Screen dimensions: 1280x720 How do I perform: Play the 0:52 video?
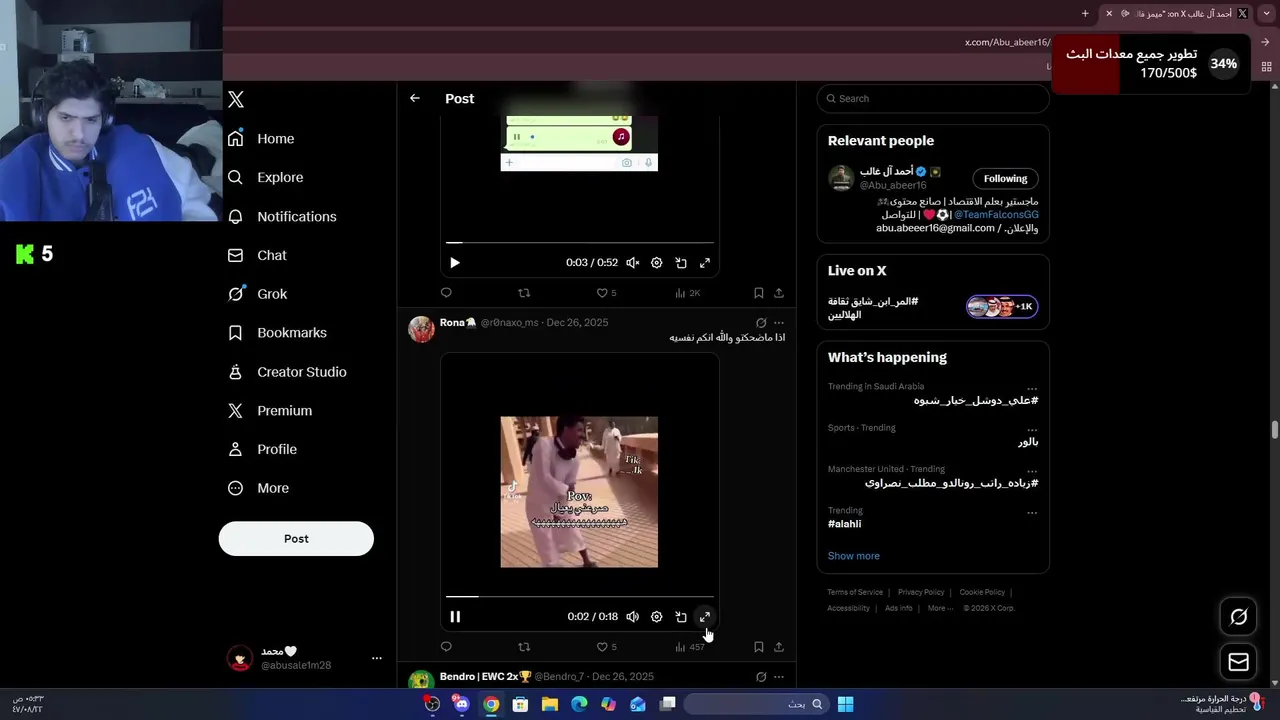click(455, 263)
